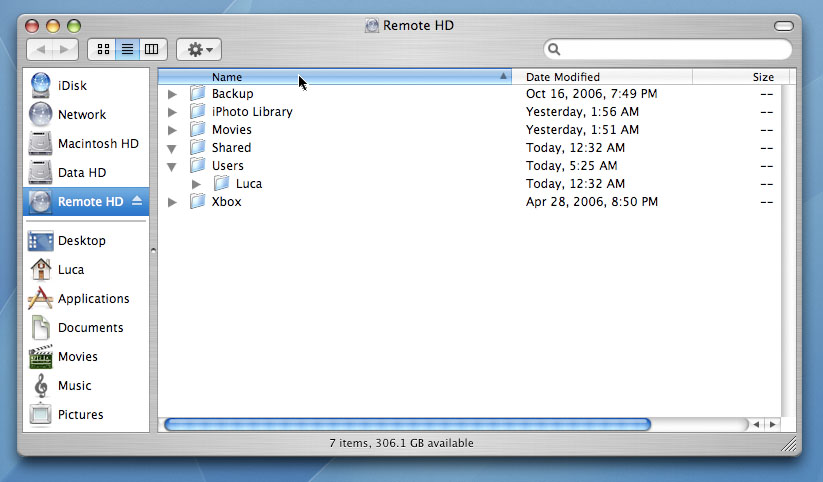Sort by Date Modified column header
823x482 pixels.
[x=602, y=77]
